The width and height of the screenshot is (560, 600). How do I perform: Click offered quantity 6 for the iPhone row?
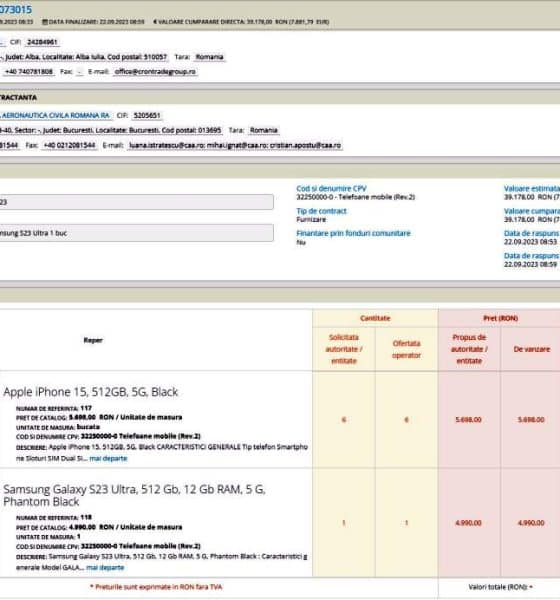click(406, 420)
